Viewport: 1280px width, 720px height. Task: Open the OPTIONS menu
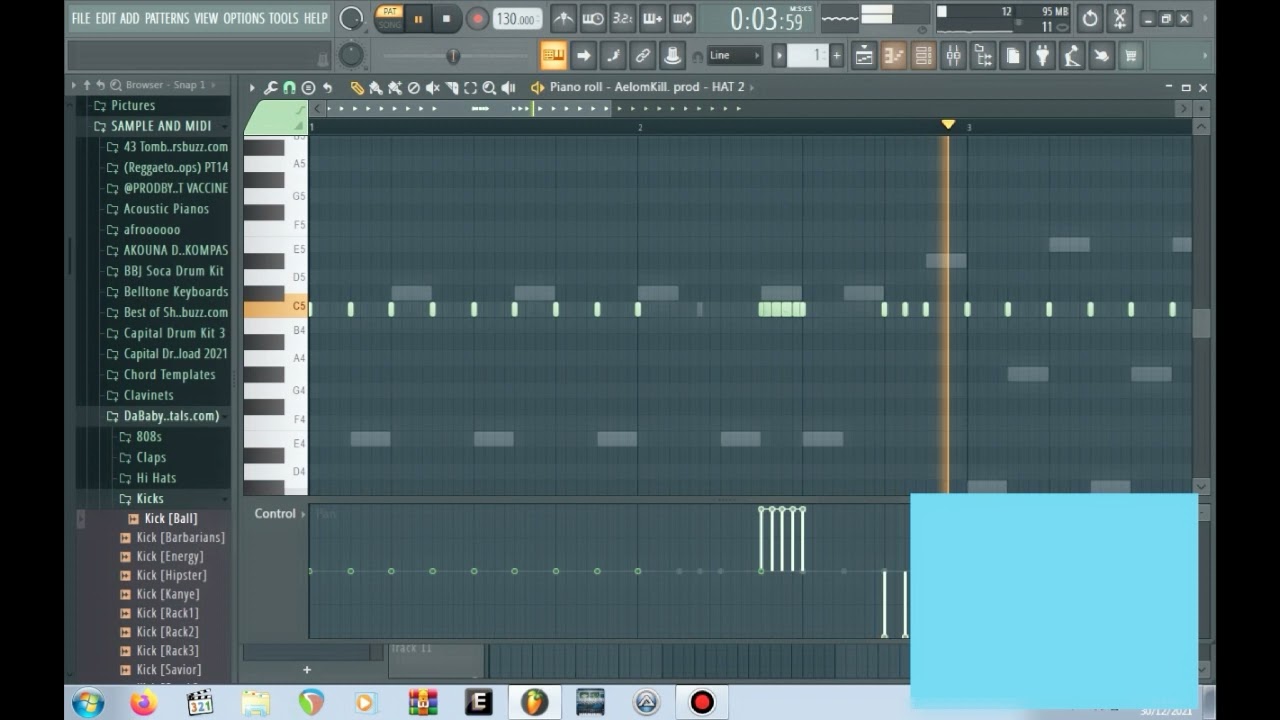pyautogui.click(x=244, y=18)
